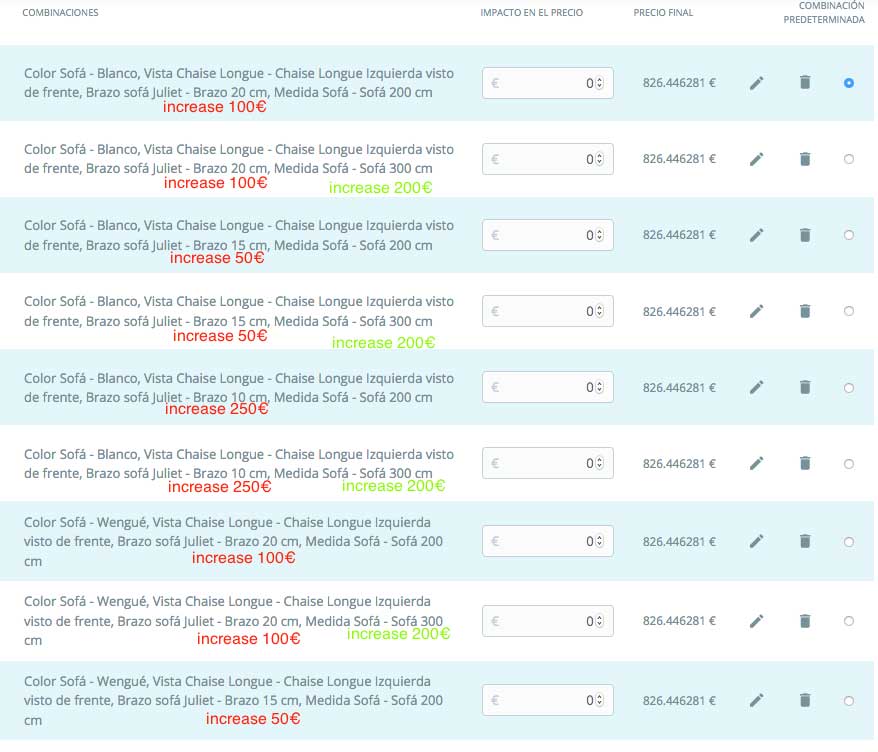Screen dimensions: 878x752
Task: Click price stepper arrows for Wengué 15 cm 200 cm
Action: click(x=599, y=700)
